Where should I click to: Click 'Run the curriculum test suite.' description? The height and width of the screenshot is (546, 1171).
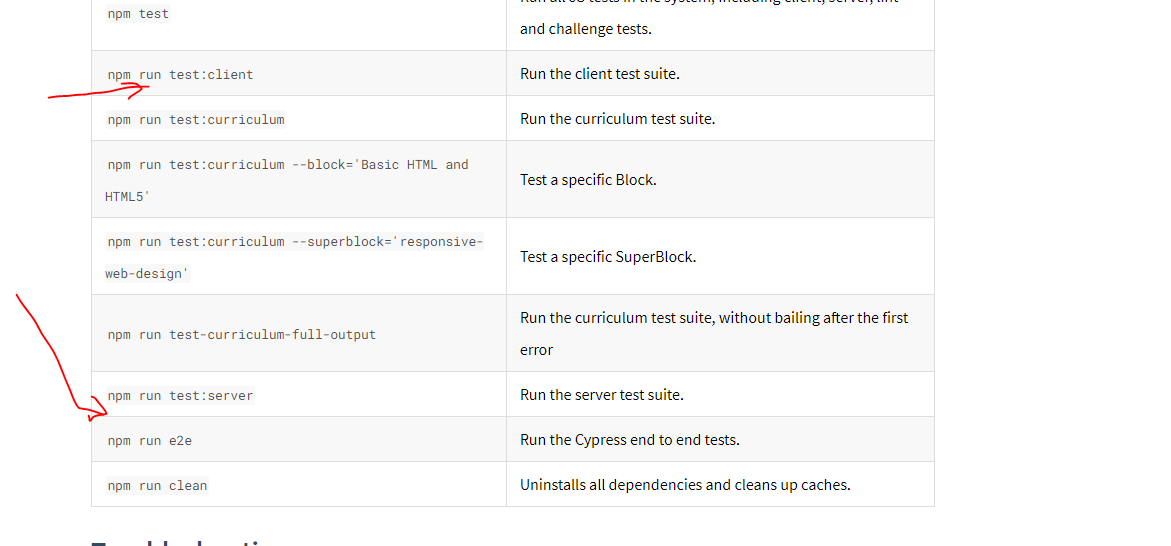coord(618,119)
